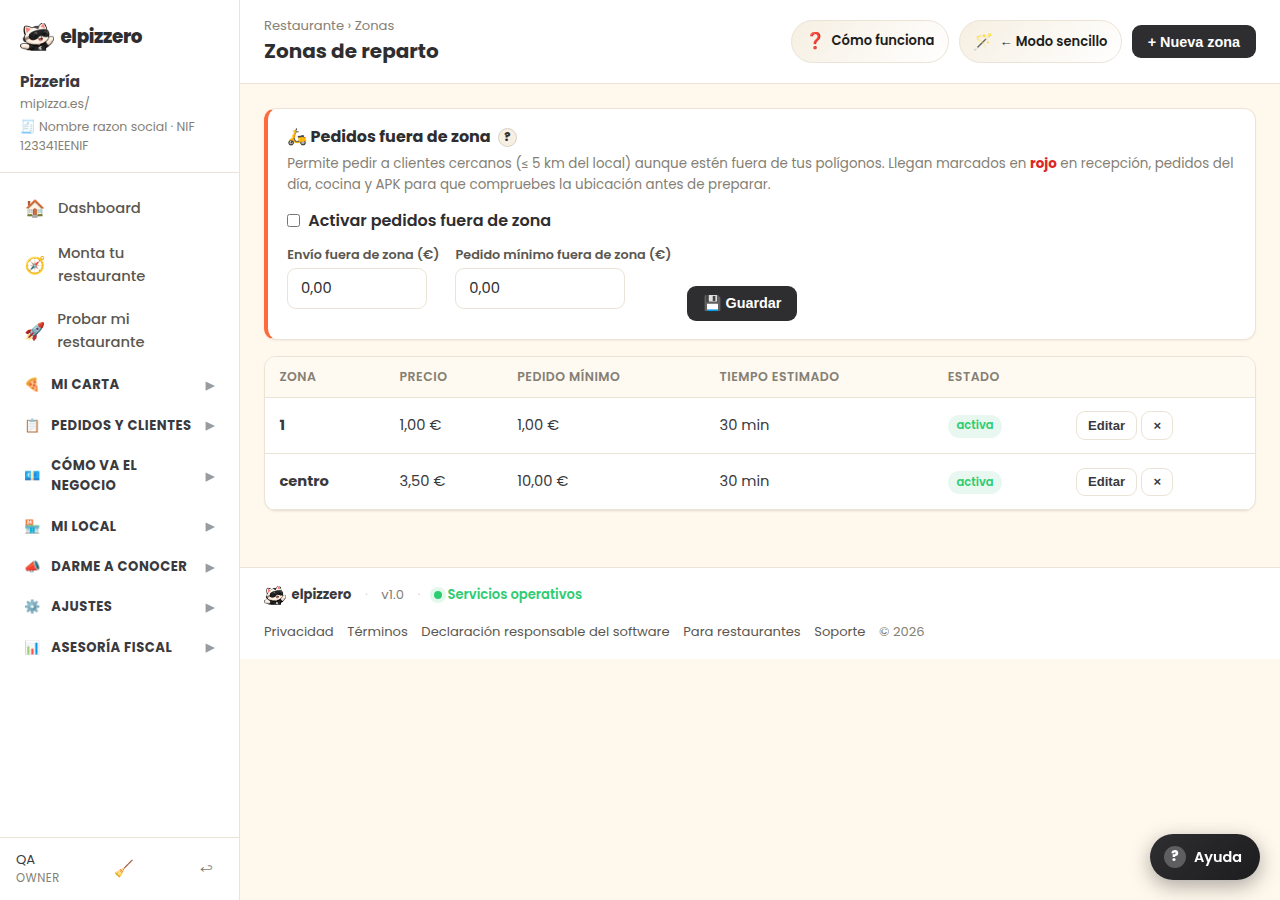Edit zone 1
This screenshot has height=900, width=1280.
pos(1106,425)
